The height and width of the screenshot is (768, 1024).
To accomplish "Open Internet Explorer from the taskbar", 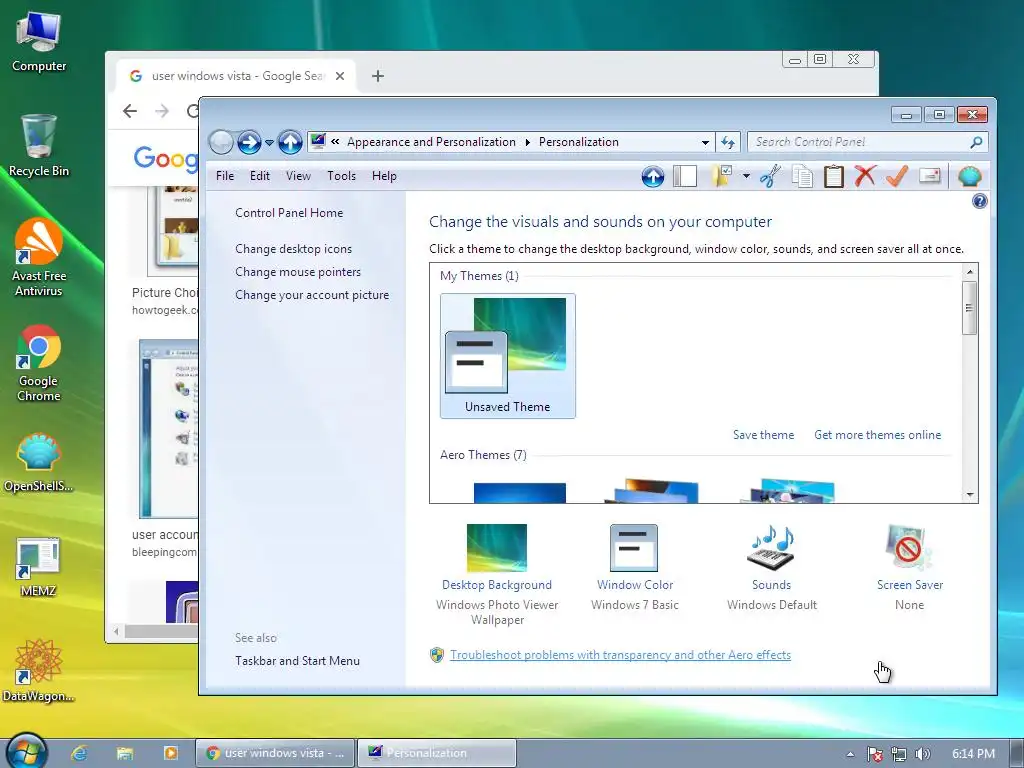I will click(x=80, y=754).
